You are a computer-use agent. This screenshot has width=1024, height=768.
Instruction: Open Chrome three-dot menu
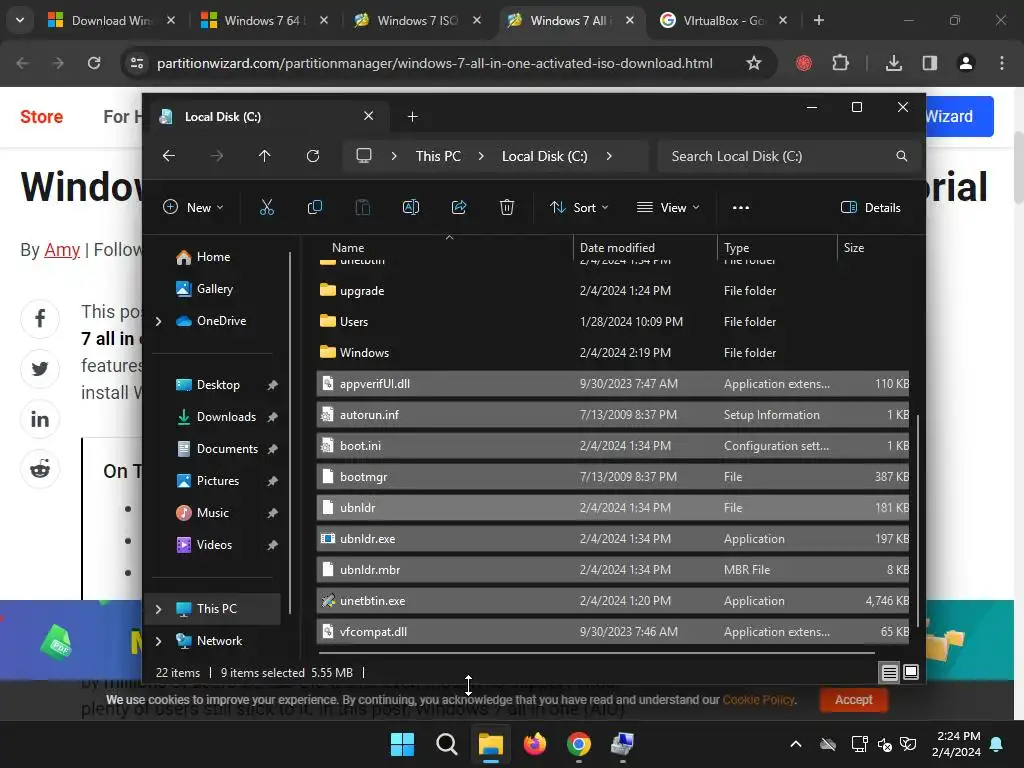pos(1002,63)
